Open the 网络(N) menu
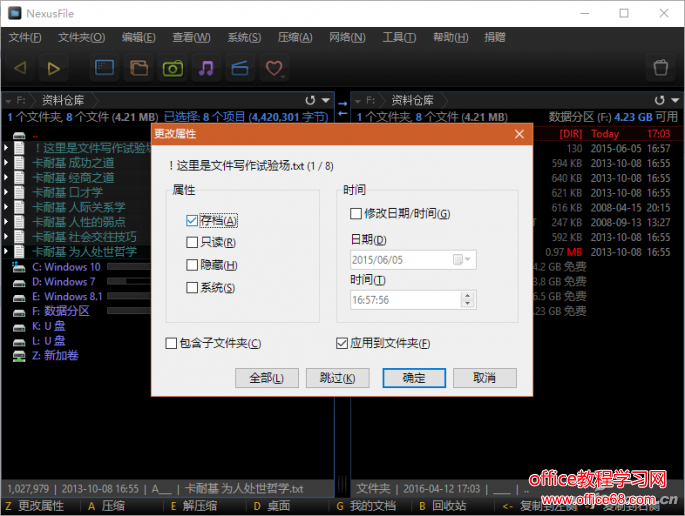This screenshot has height=516, width=685. 347,38
